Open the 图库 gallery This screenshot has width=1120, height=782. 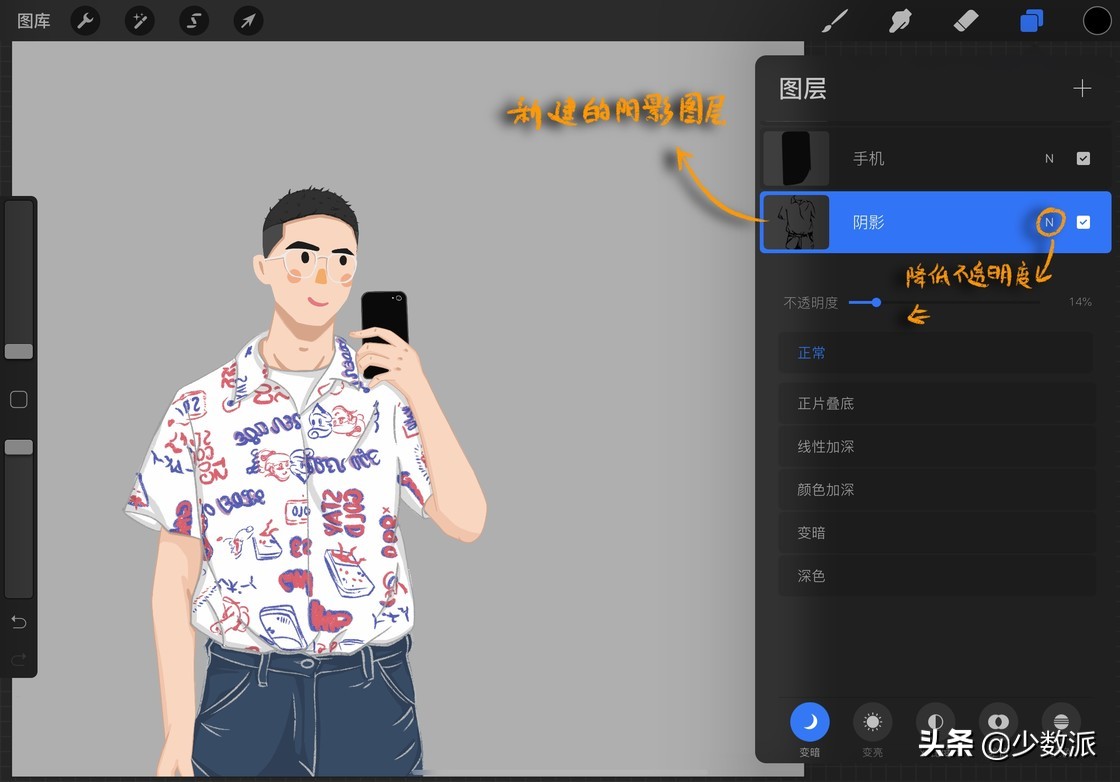tap(33, 20)
